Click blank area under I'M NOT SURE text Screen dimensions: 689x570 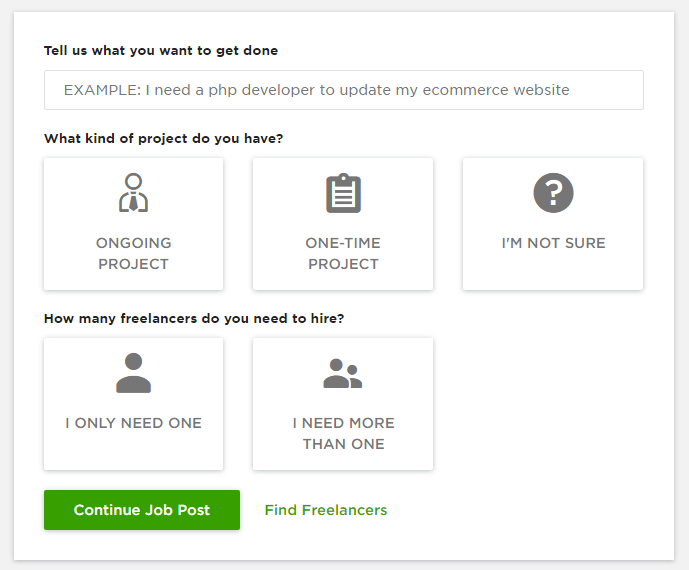(x=553, y=269)
